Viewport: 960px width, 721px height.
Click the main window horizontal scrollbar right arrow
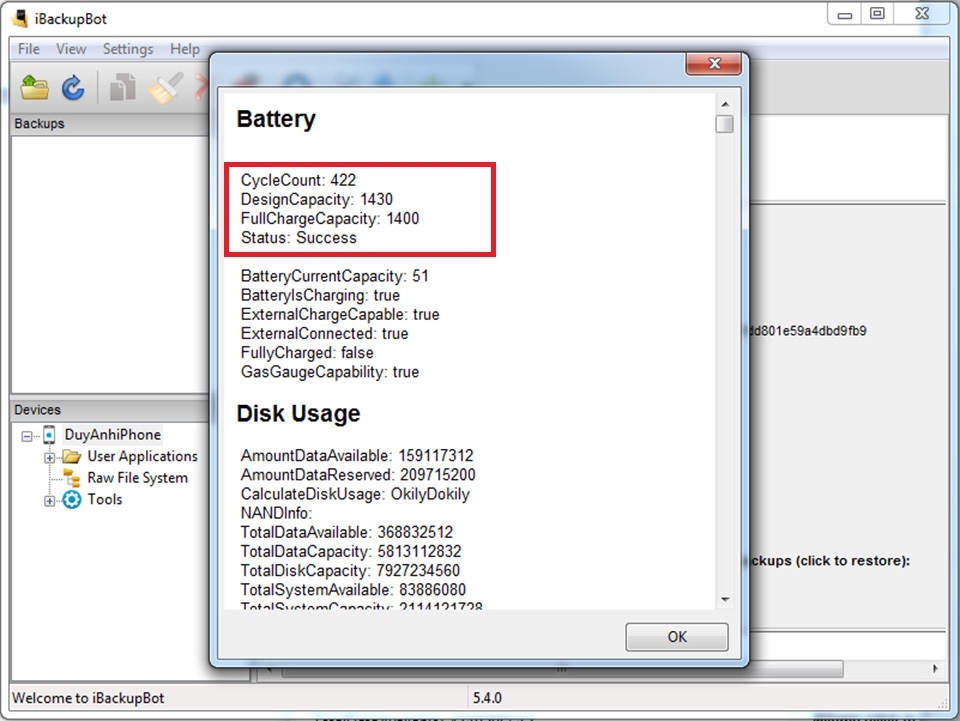[x=936, y=669]
